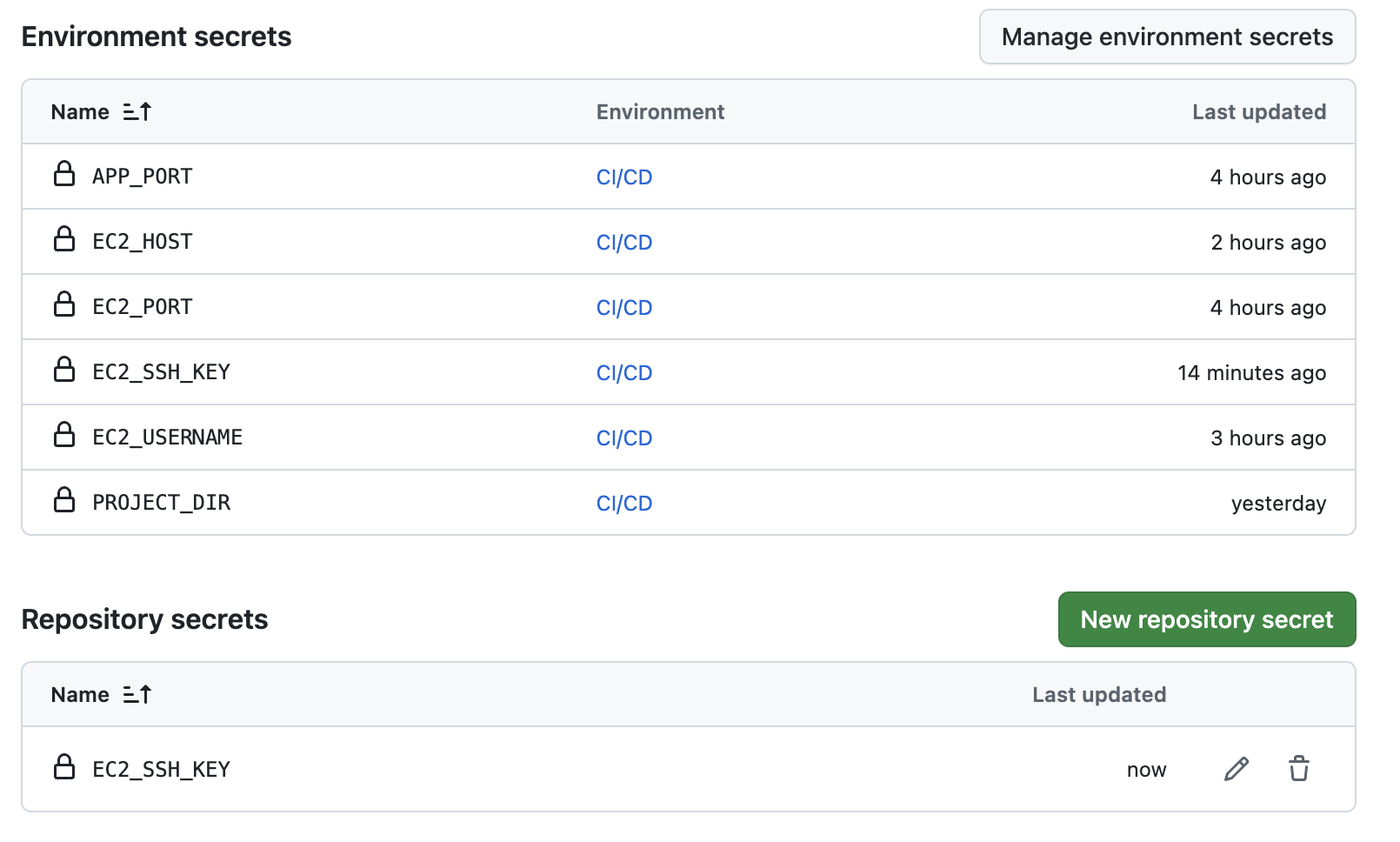The image size is (1400, 842).
Task: Open CI/CD link in EC2_PORT row
Action: click(623, 308)
